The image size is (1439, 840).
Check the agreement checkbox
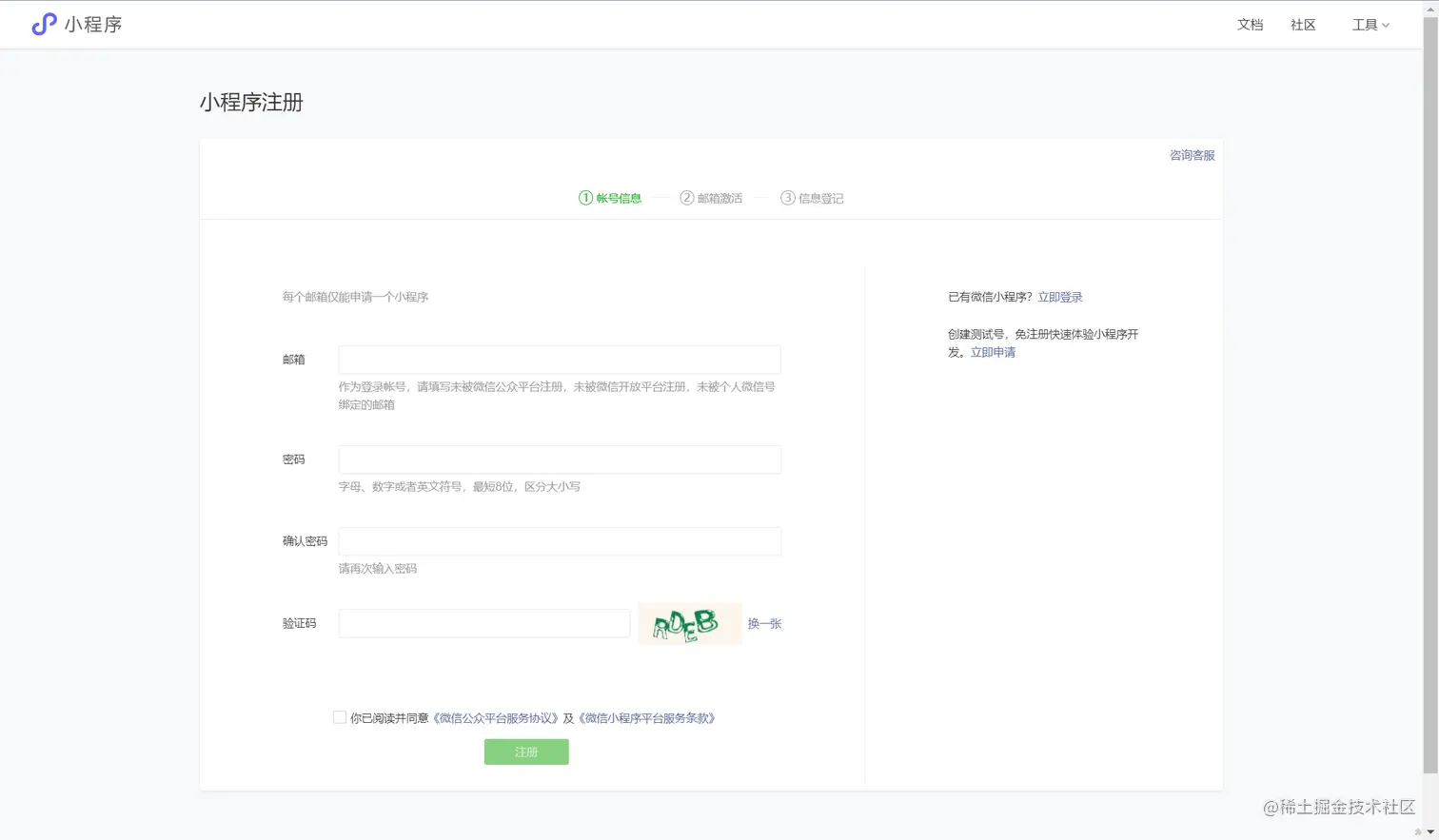340,717
